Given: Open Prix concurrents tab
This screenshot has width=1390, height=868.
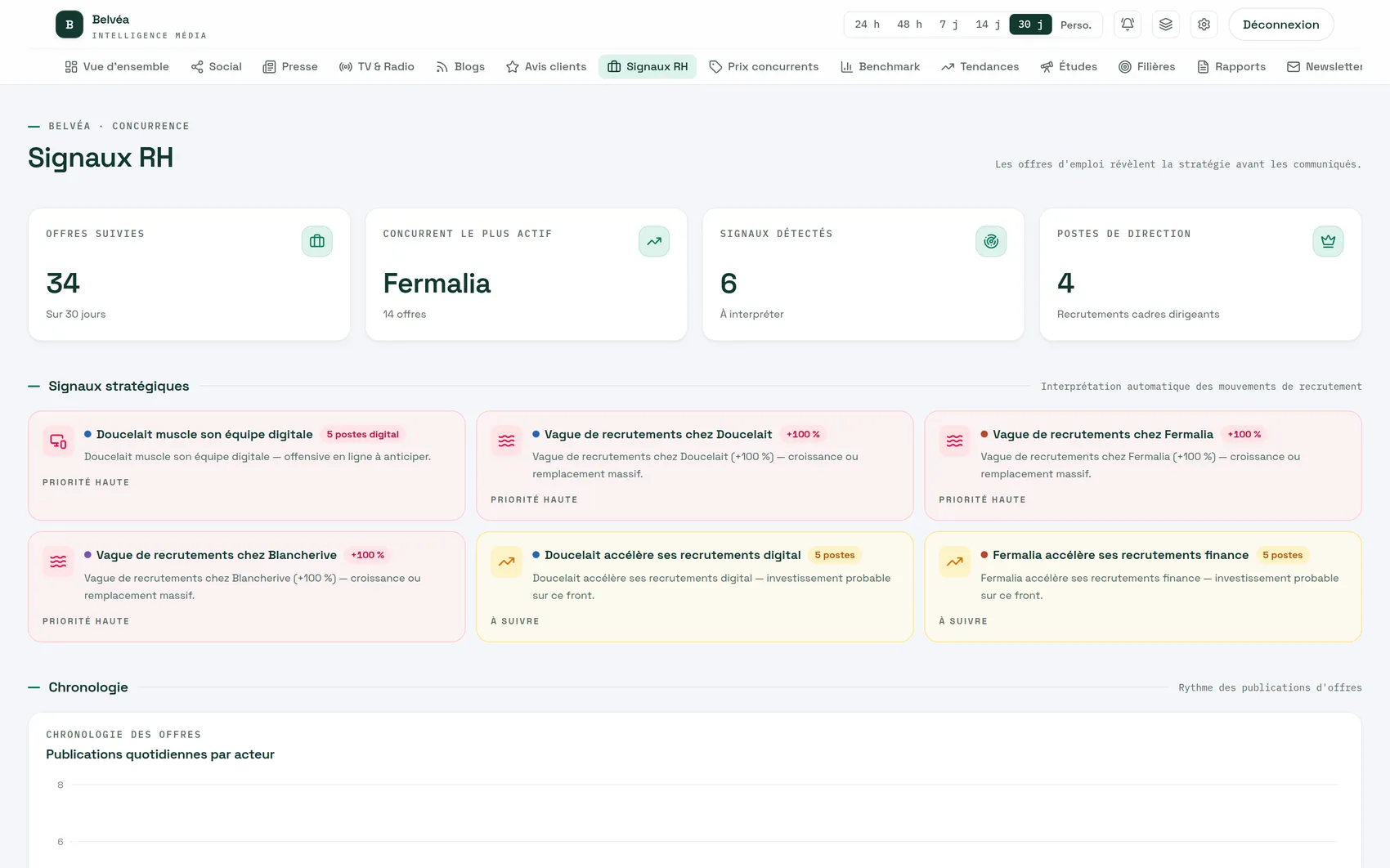Looking at the screenshot, I should click(x=764, y=67).
